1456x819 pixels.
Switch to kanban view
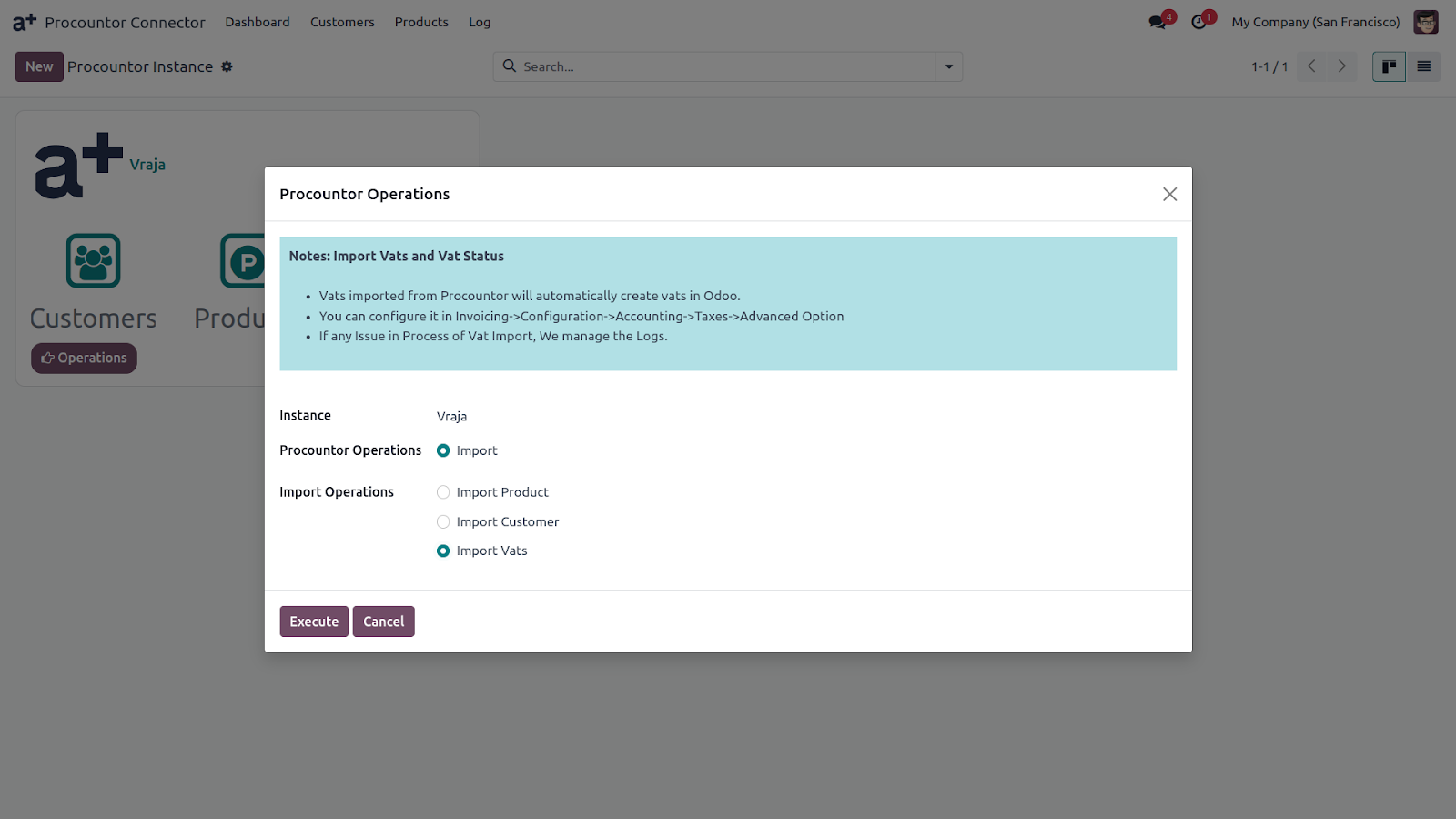click(x=1389, y=66)
